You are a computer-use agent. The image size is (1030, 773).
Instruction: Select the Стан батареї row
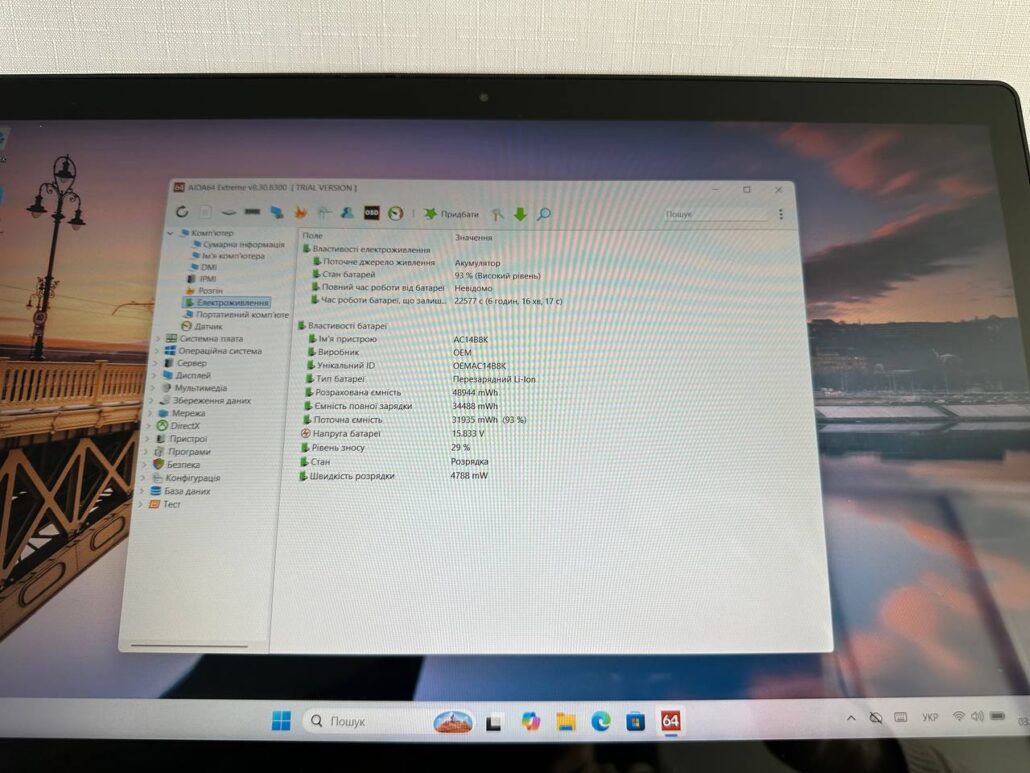(x=426, y=275)
